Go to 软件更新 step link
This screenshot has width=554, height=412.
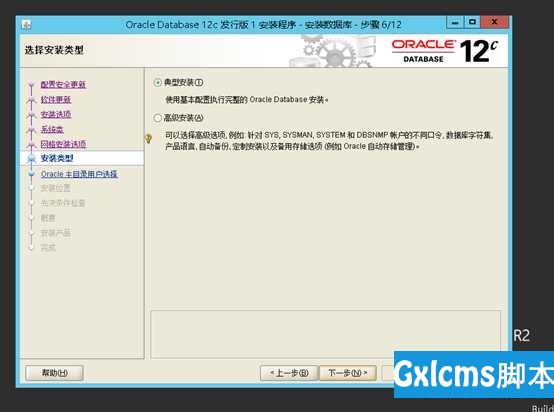56,100
